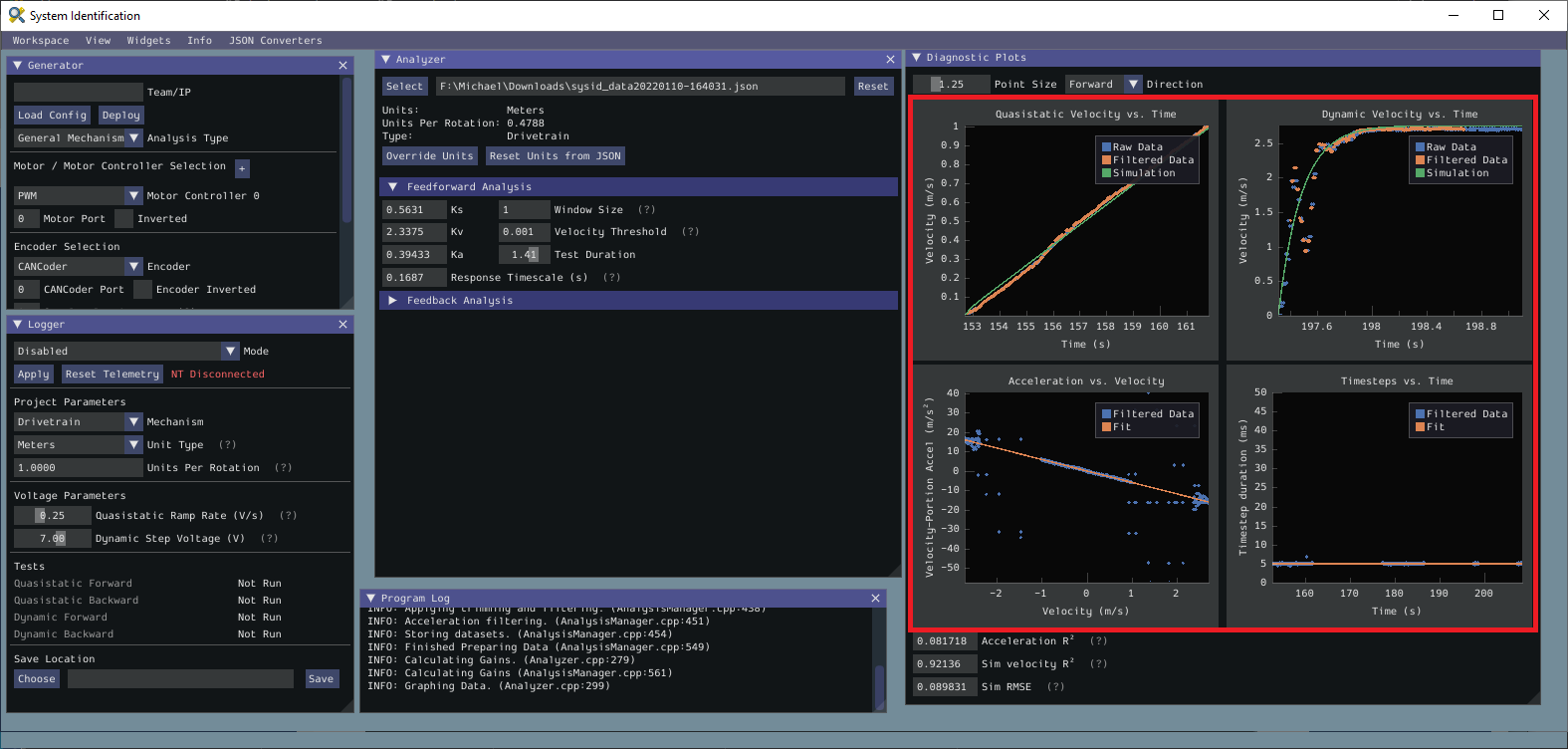Open the Workspace menu
The height and width of the screenshot is (749, 1568).
[x=41, y=41]
